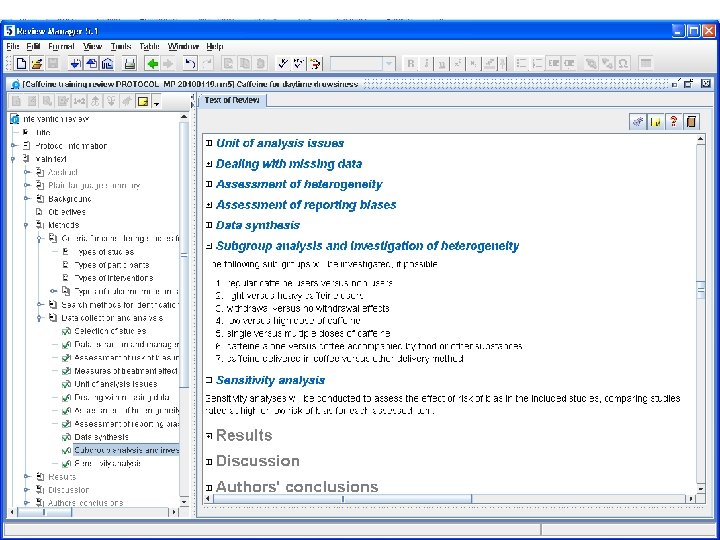Go forward with the right arrow icon
This screenshot has height=540, width=720.
[168, 63]
